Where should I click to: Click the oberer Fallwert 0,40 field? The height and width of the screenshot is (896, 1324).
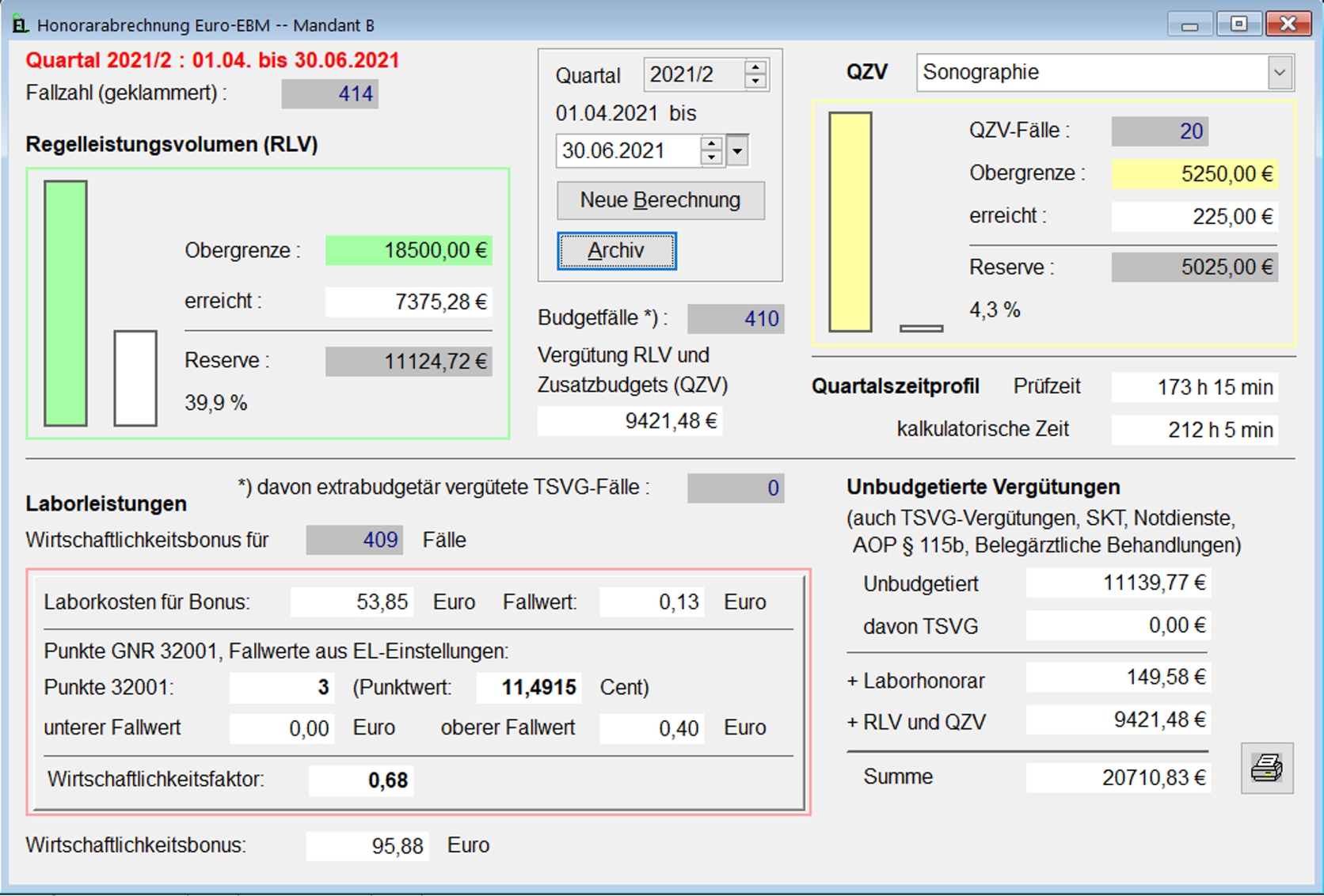651,728
